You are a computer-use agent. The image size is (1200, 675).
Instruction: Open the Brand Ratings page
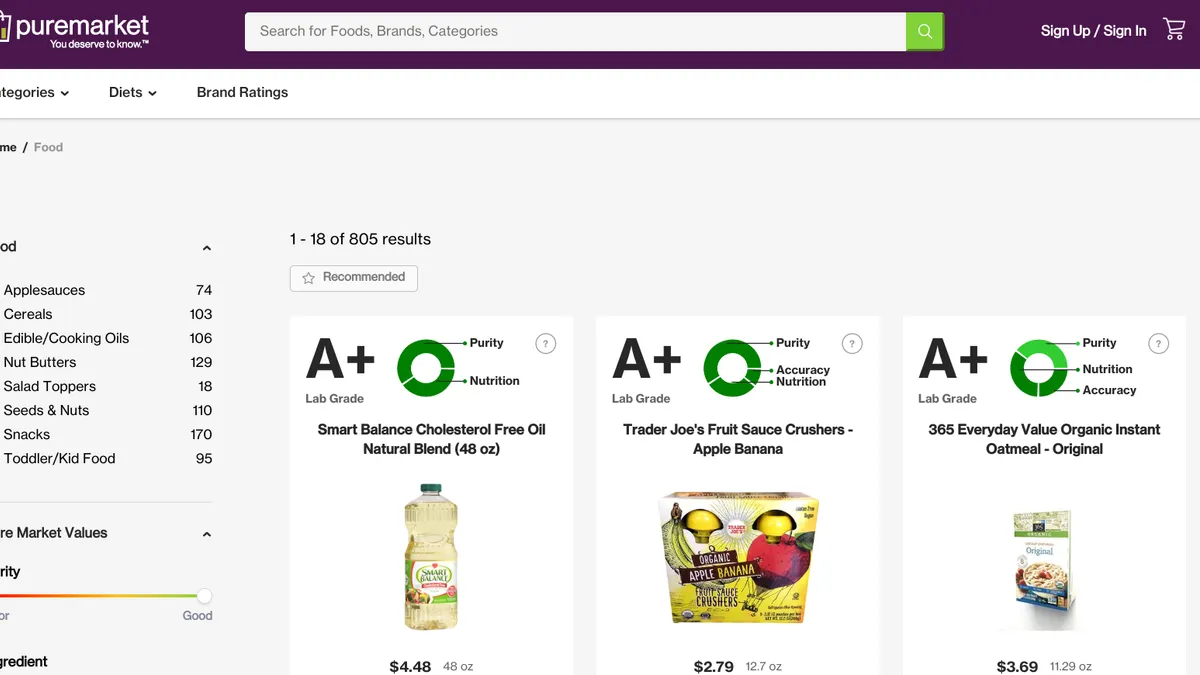pos(242,92)
